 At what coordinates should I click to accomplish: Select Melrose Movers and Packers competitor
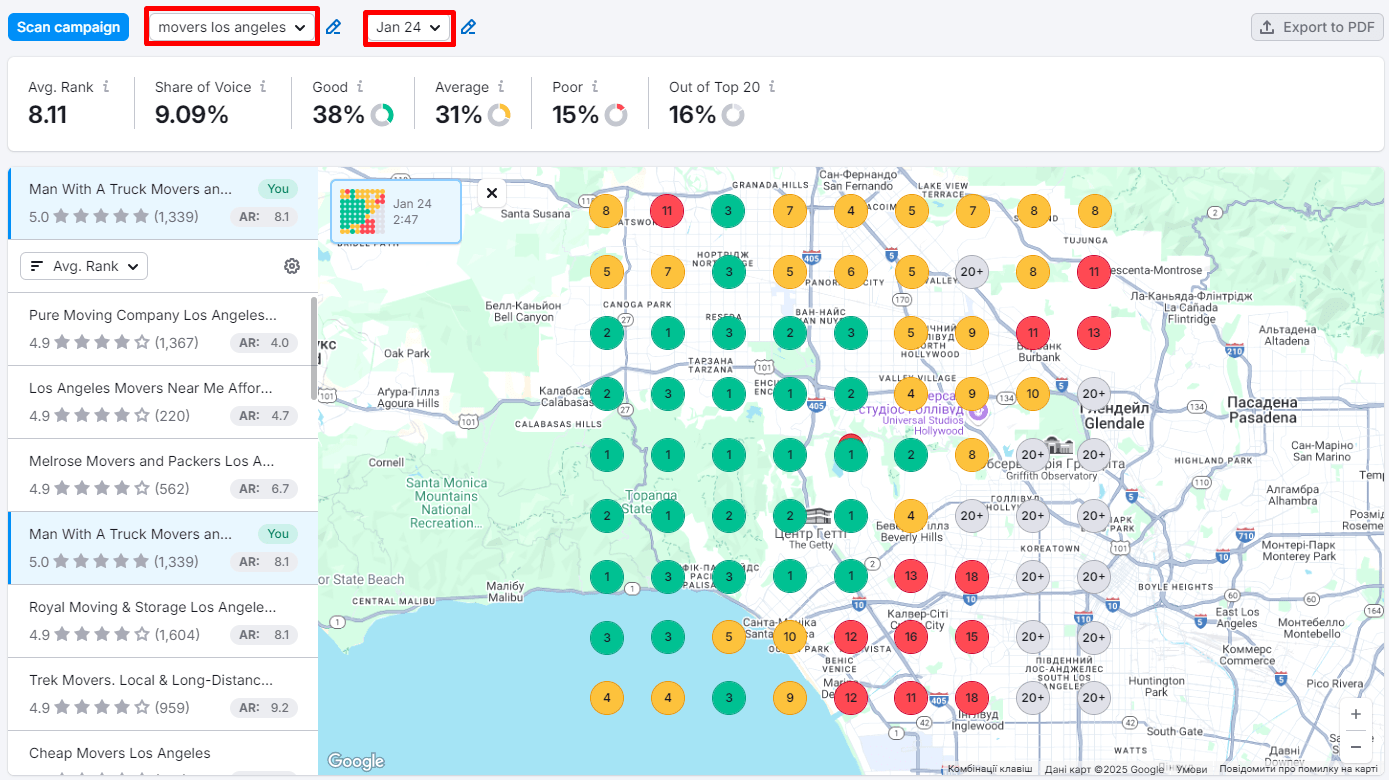[162, 475]
